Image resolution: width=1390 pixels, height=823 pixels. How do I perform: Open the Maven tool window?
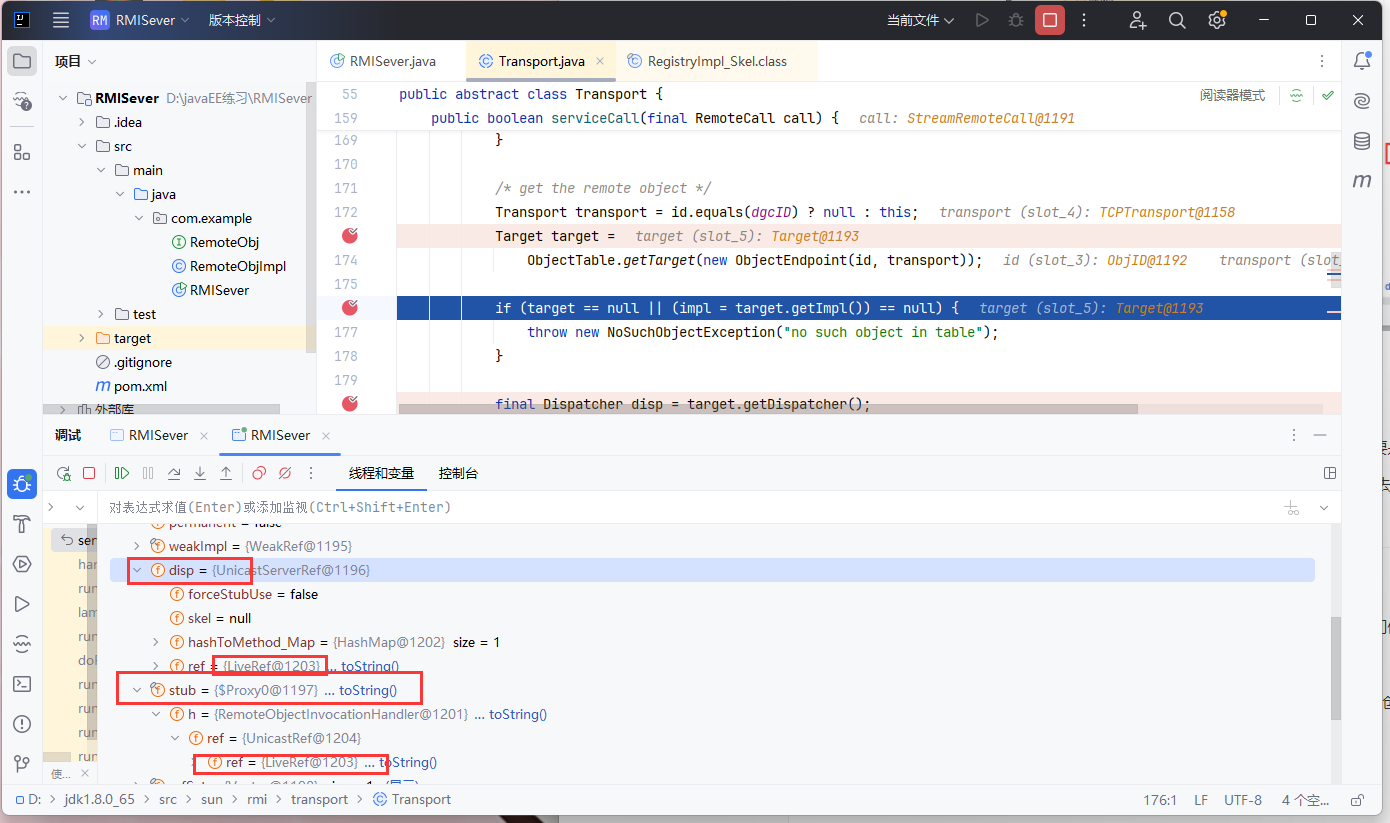point(1361,181)
